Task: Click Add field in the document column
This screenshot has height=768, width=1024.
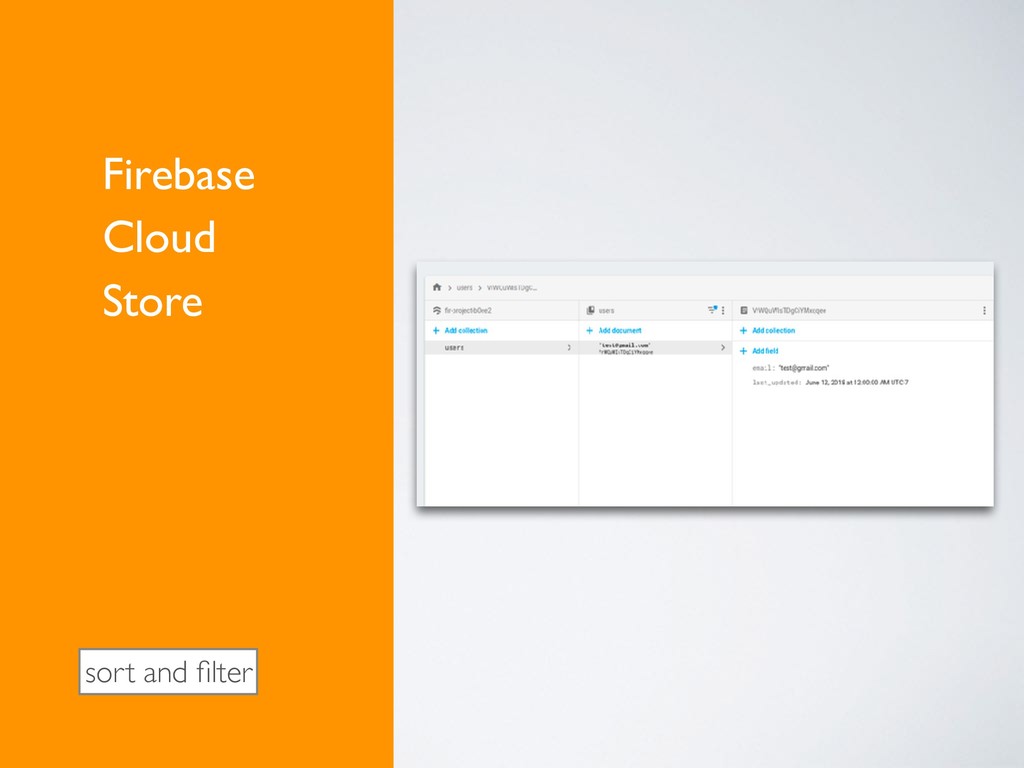Action: click(x=759, y=351)
